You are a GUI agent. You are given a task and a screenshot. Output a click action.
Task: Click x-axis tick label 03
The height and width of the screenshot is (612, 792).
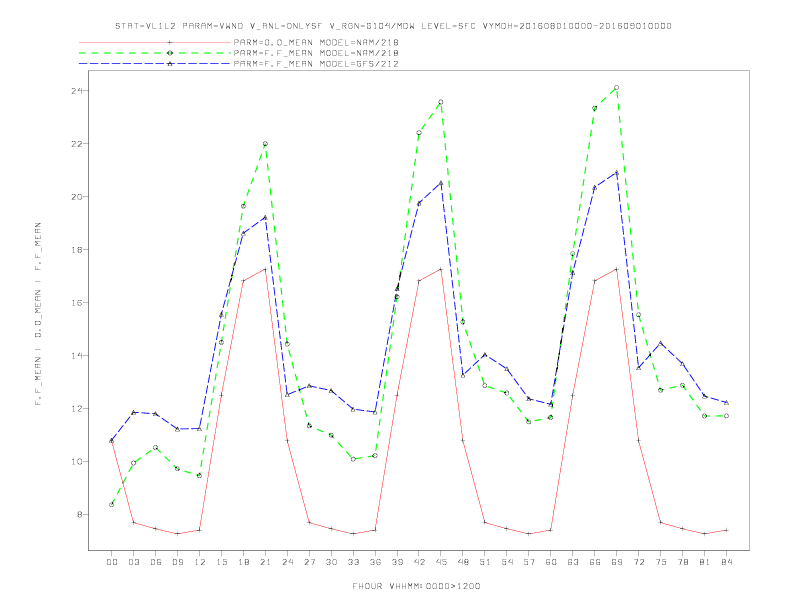[x=134, y=562]
